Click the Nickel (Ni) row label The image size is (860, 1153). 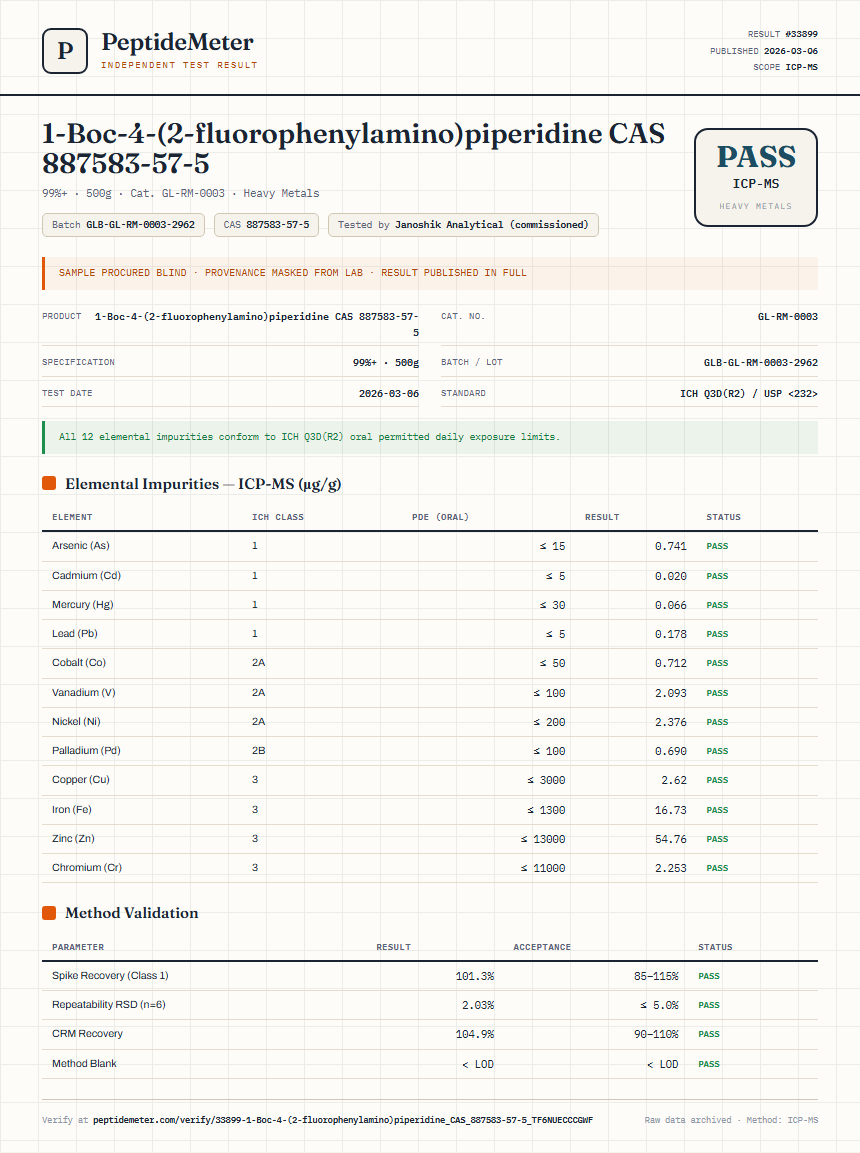click(76, 721)
